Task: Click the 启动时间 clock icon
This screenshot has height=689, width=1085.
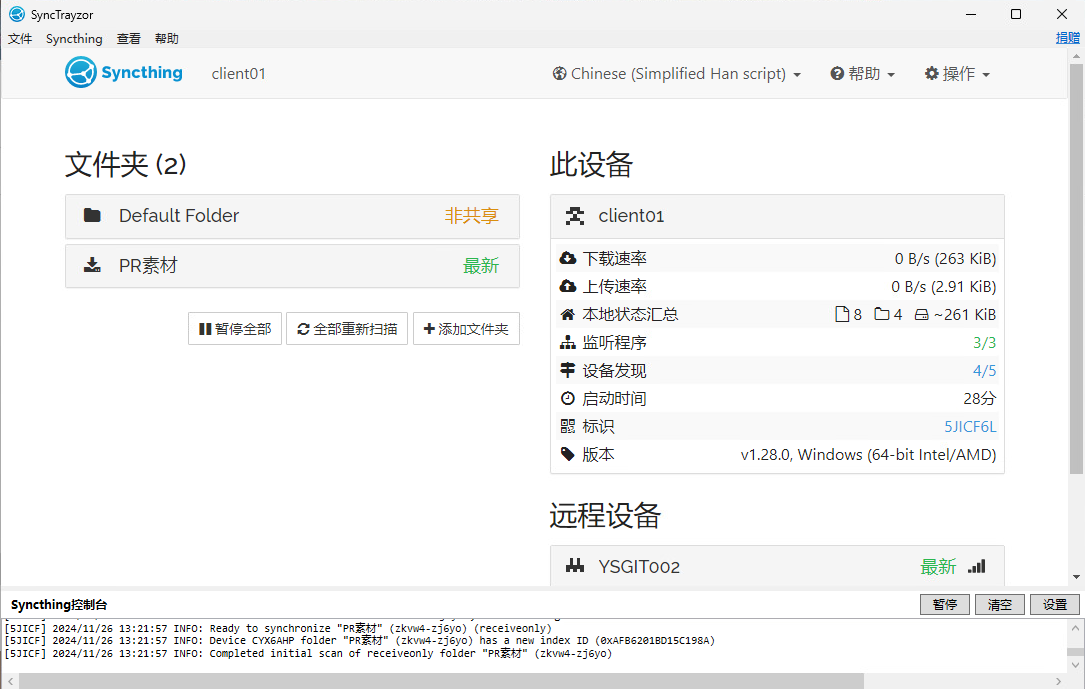Action: [567, 398]
